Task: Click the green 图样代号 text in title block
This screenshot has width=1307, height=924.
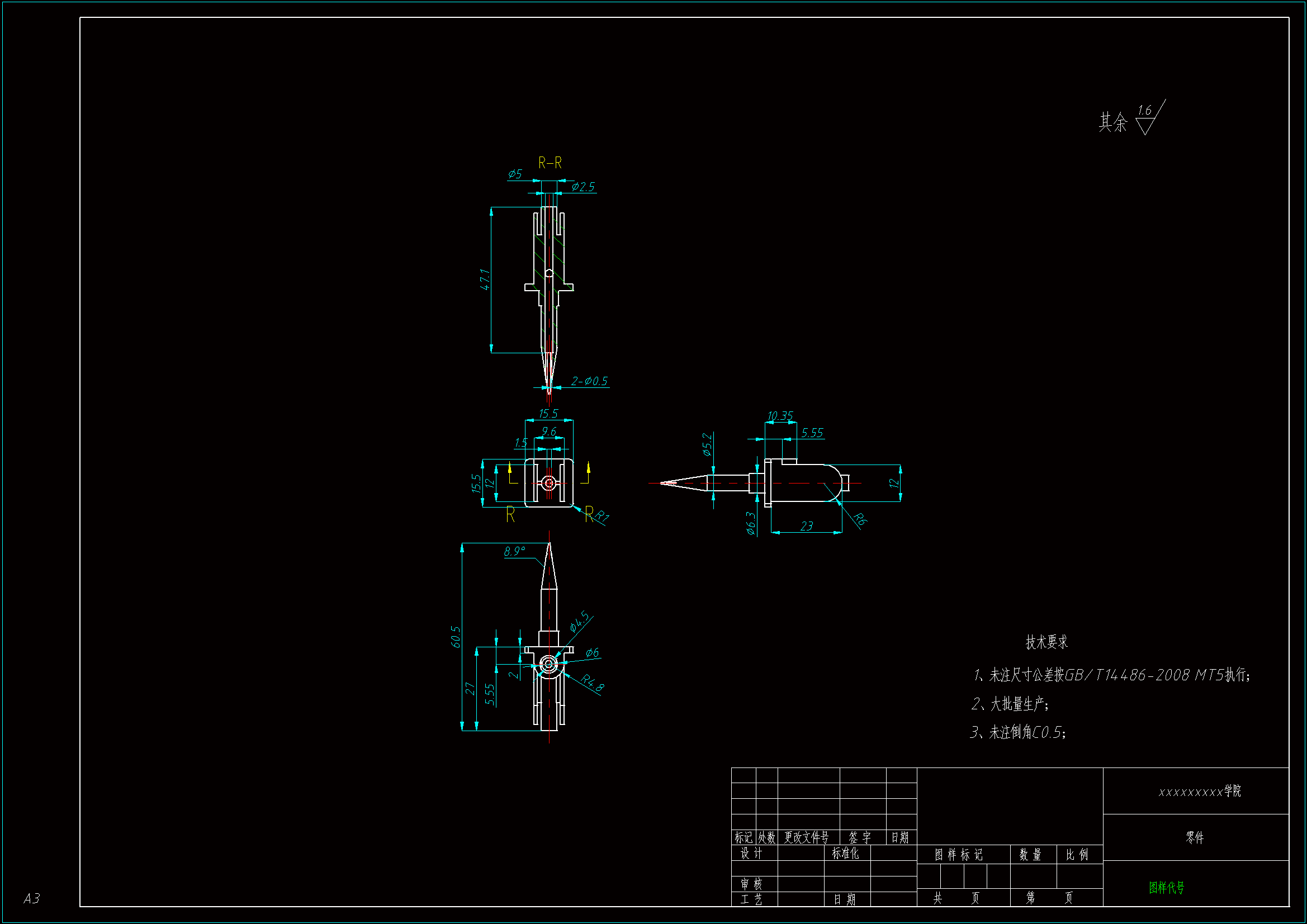Action: point(1166,887)
